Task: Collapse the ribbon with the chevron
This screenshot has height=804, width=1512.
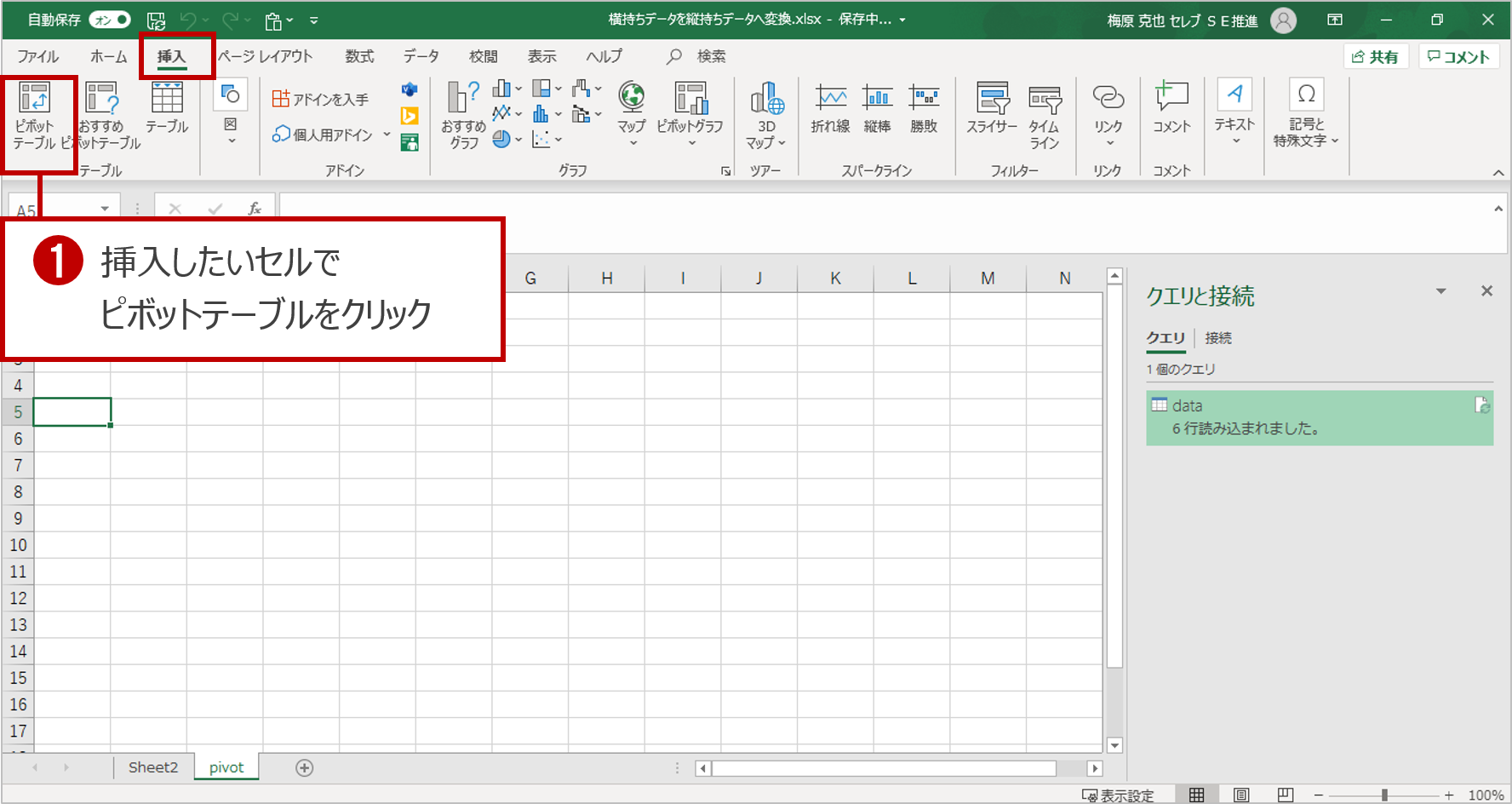Action: click(x=1498, y=173)
